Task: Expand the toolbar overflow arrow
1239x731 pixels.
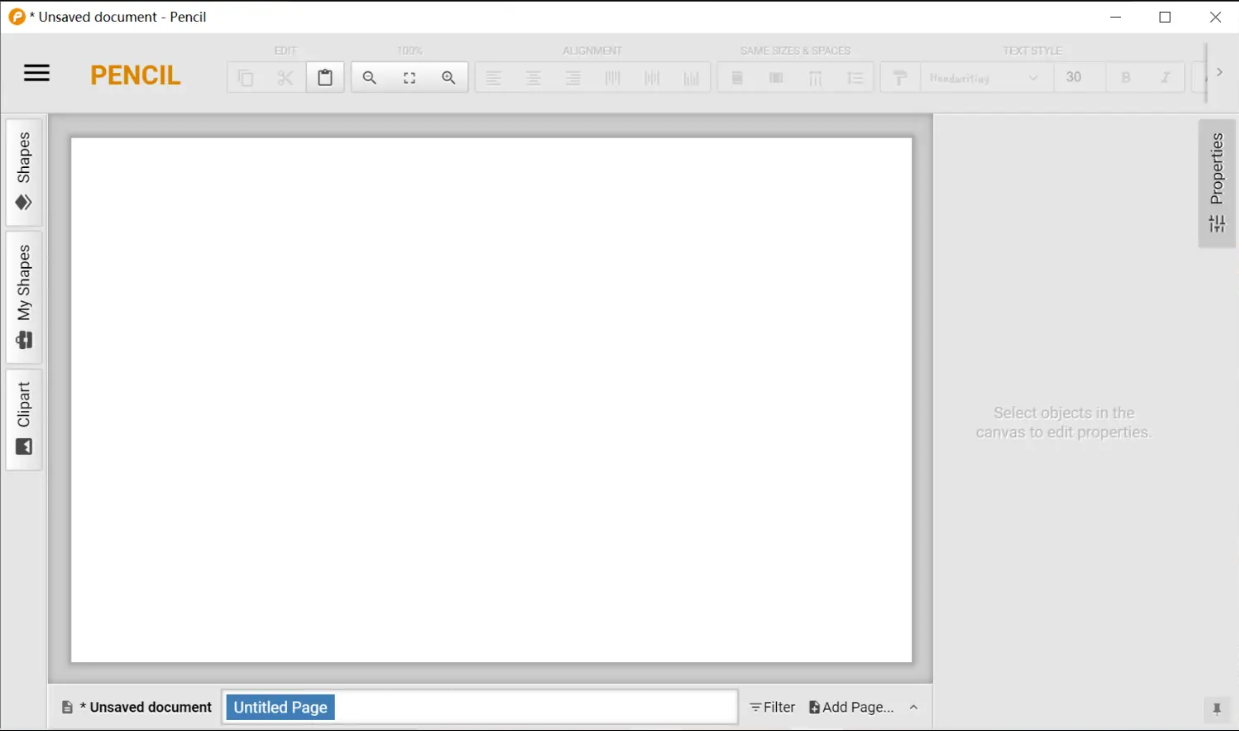Action: tap(1219, 73)
